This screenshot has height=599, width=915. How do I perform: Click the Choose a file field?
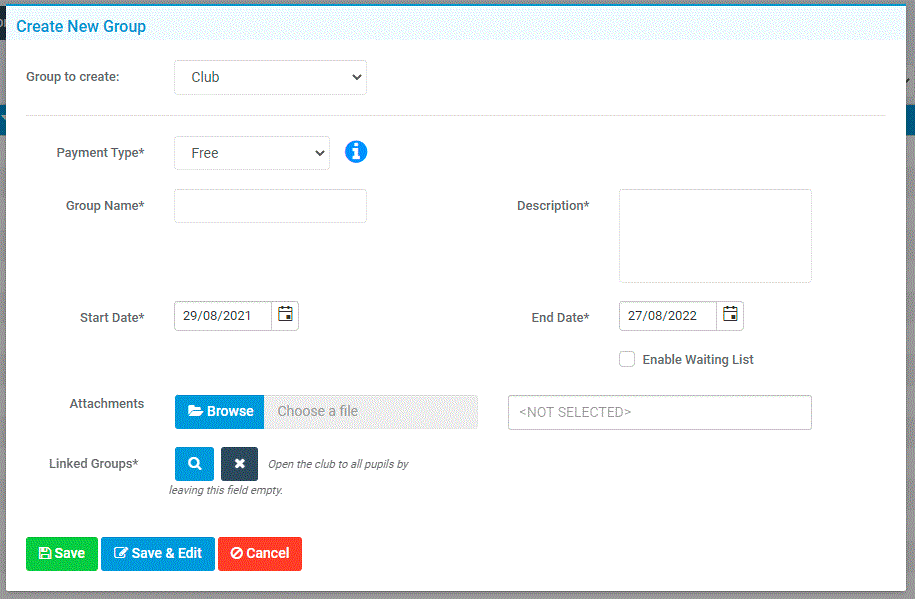point(371,412)
